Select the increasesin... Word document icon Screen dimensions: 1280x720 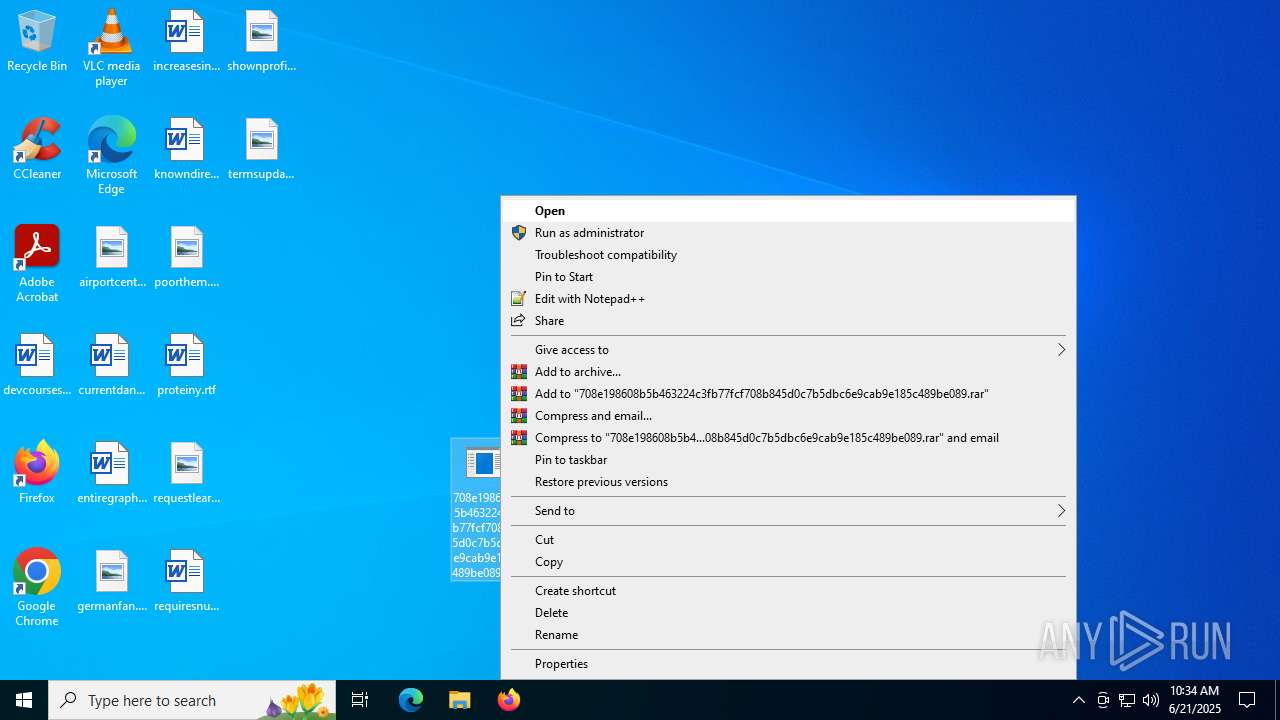tap(186, 42)
